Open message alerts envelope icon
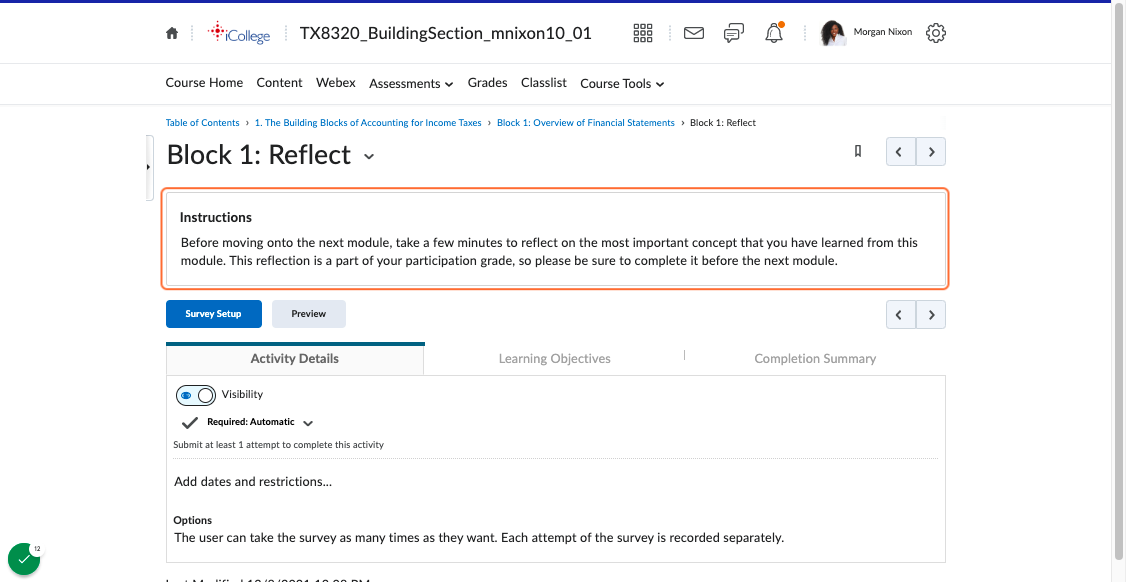The image size is (1126, 582). 694,33
